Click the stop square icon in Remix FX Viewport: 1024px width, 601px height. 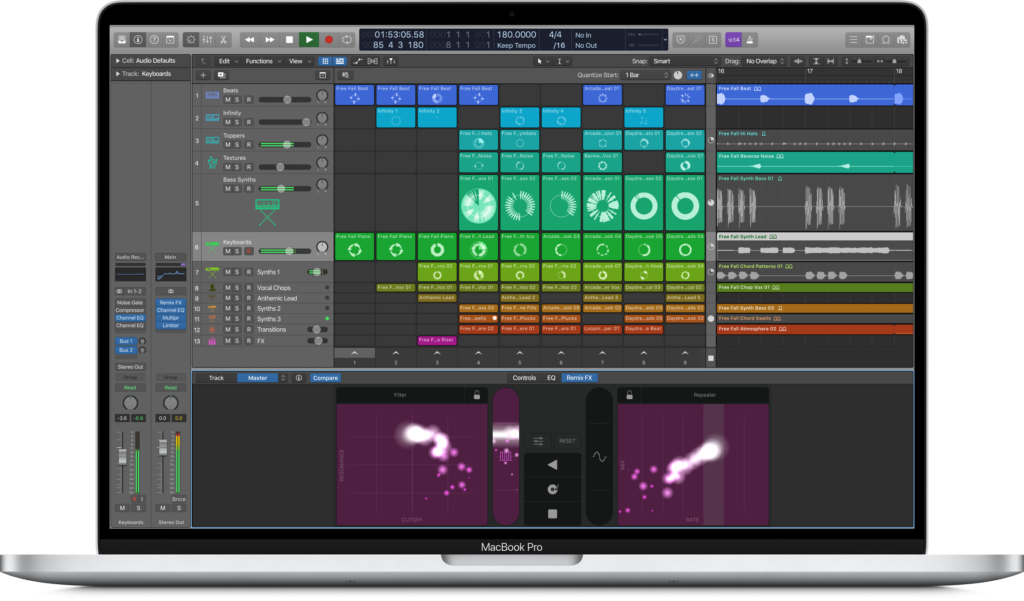point(553,513)
